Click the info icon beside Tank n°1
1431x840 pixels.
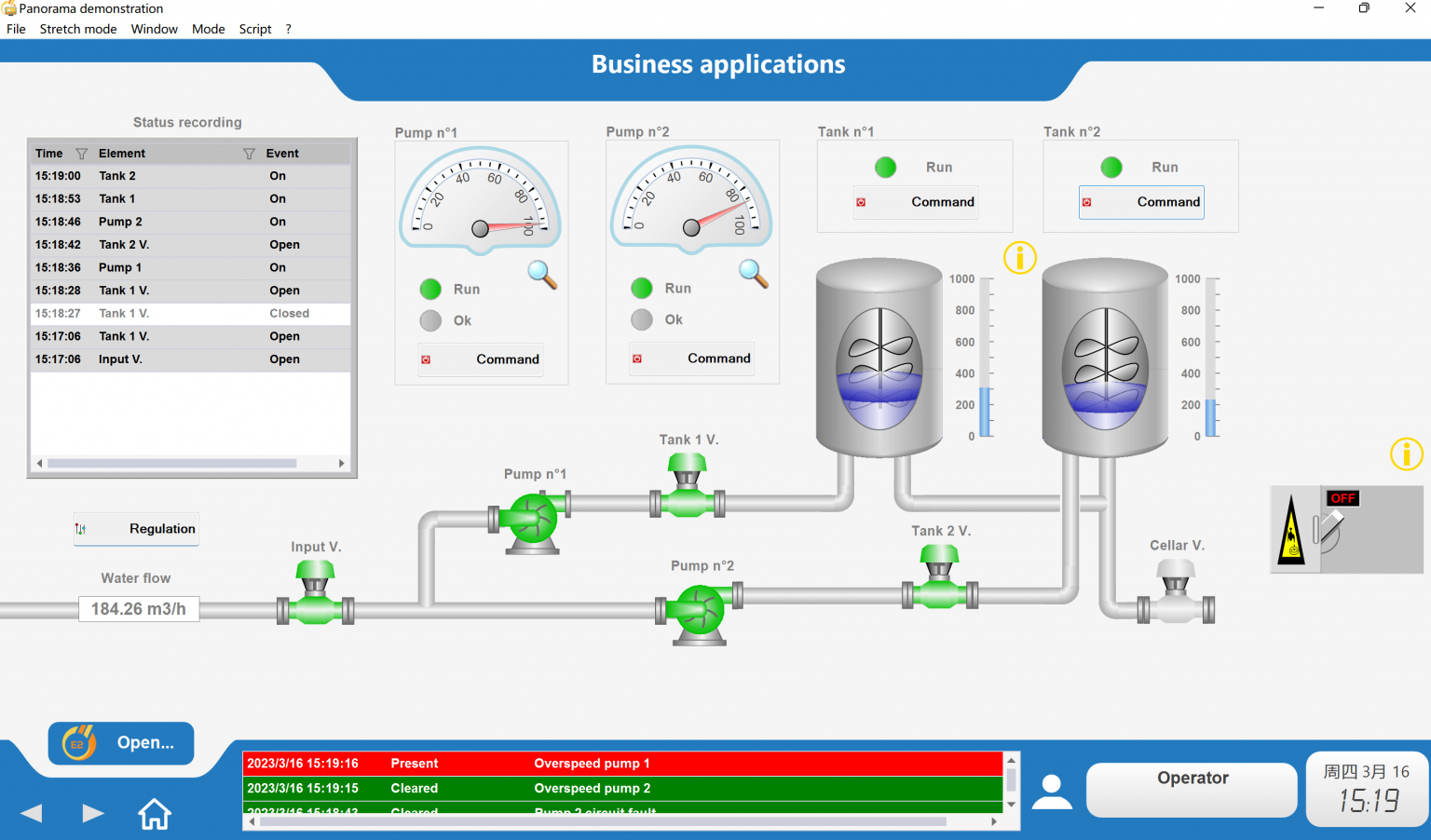click(x=1019, y=257)
